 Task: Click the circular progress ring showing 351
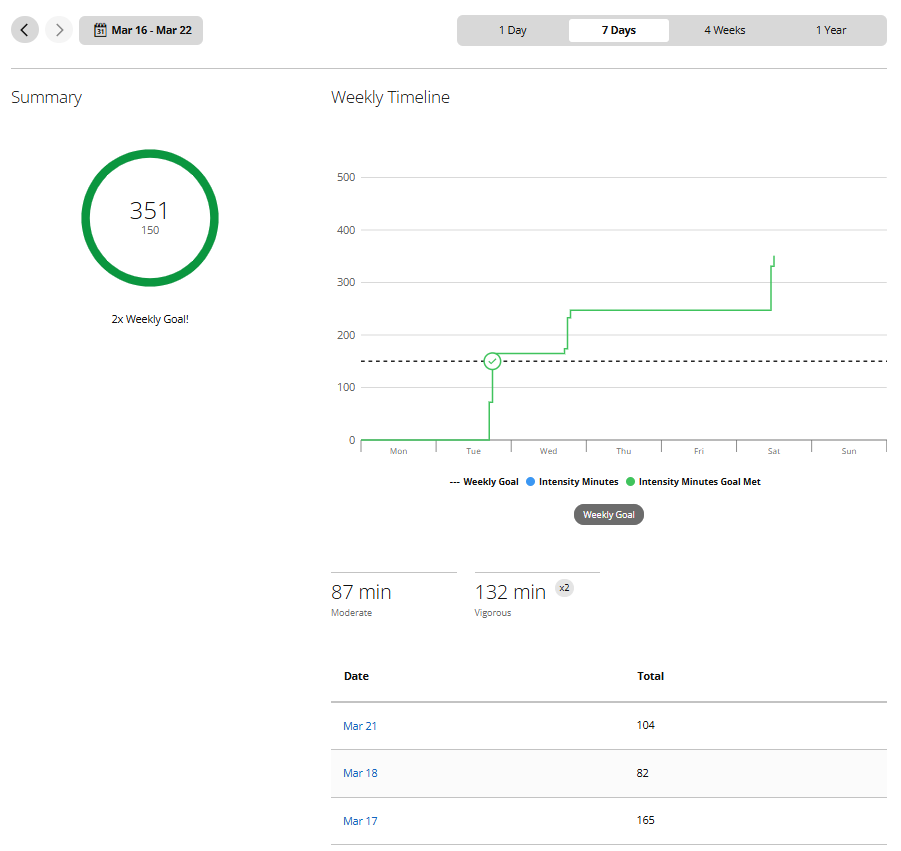[150, 218]
